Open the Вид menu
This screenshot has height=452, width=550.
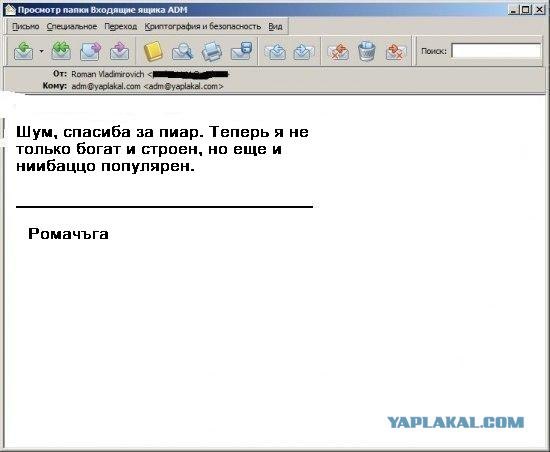(x=275, y=27)
